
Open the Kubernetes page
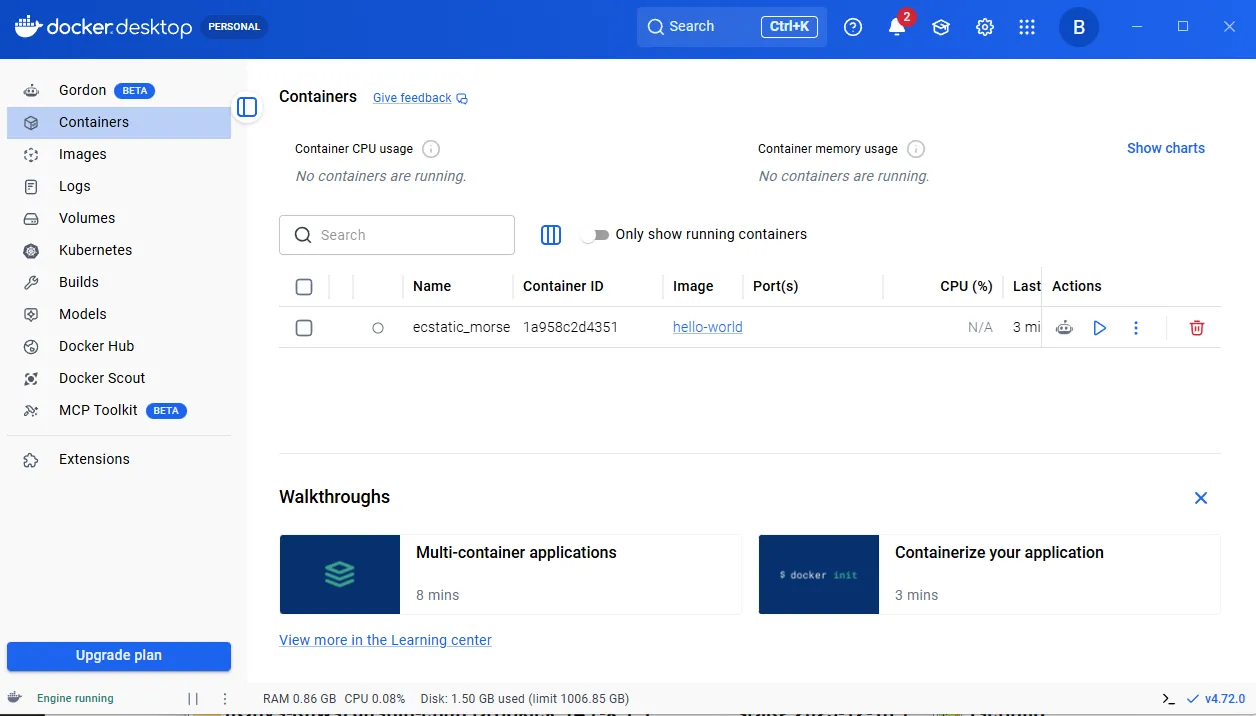click(118, 250)
